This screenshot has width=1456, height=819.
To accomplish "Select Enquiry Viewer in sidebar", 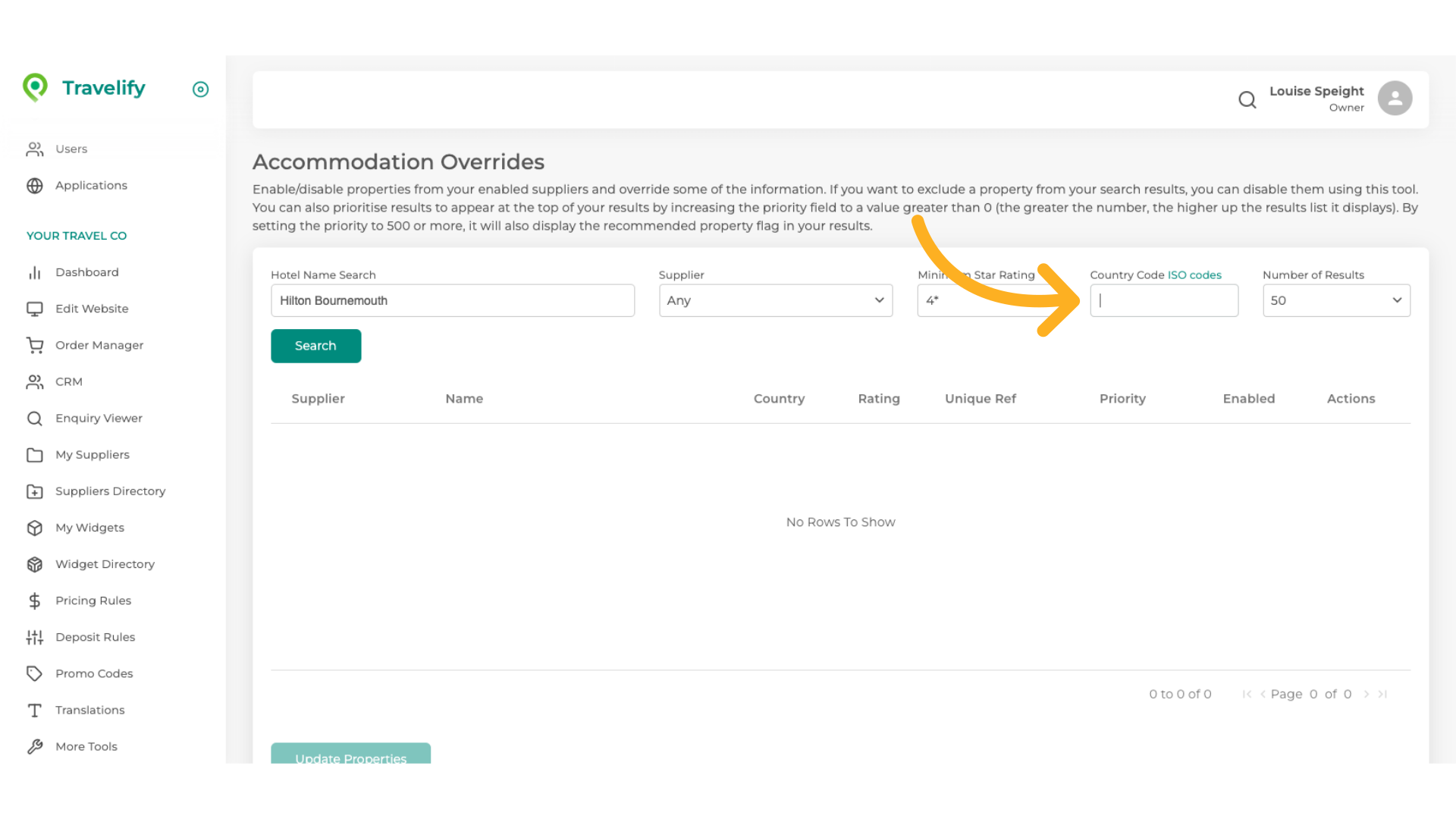I will [x=99, y=418].
